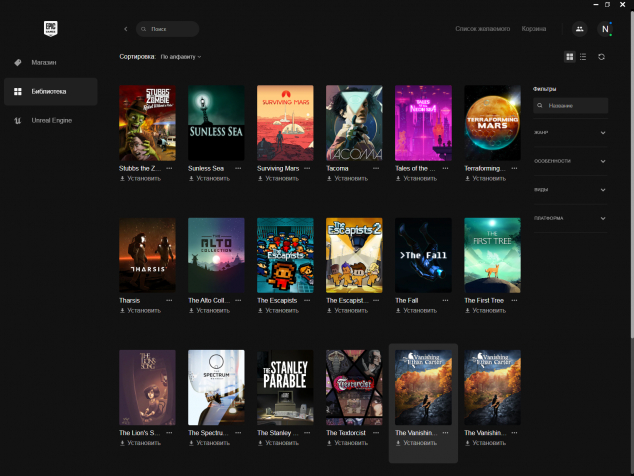Open more options for Surviving Mars
This screenshot has height=476, width=634.
(307, 168)
